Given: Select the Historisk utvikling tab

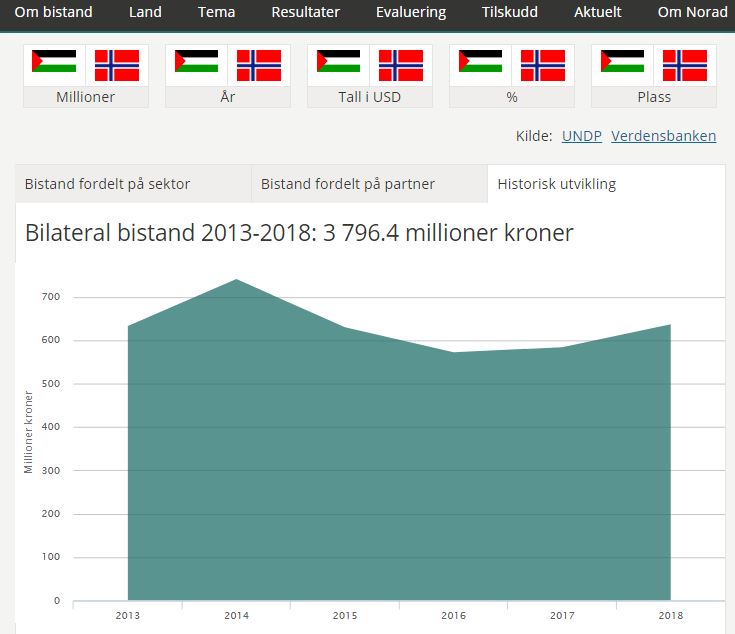Looking at the screenshot, I should (x=556, y=184).
